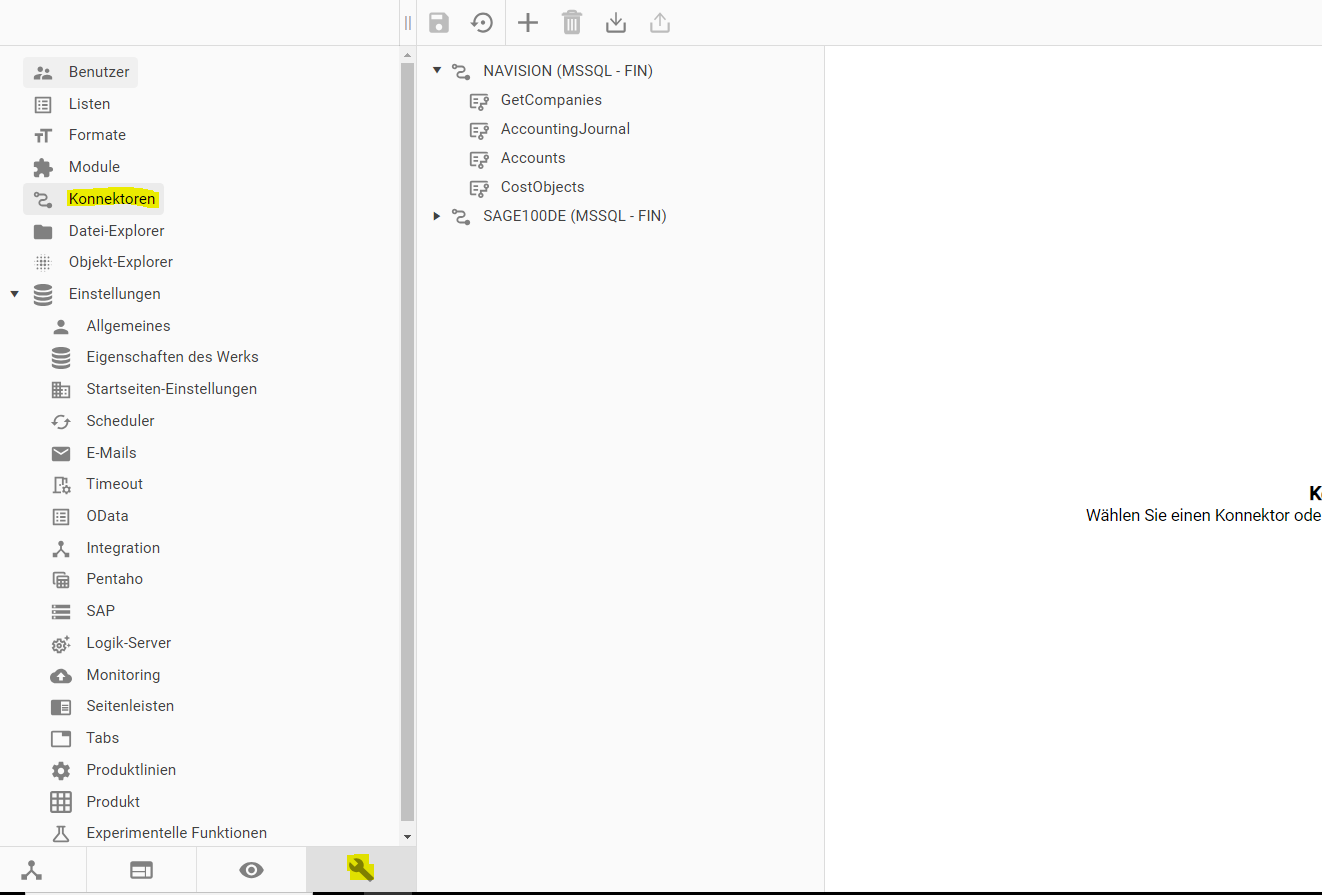Open Experimentelle Funktionen settings
The width and height of the screenshot is (1322, 895).
176,833
